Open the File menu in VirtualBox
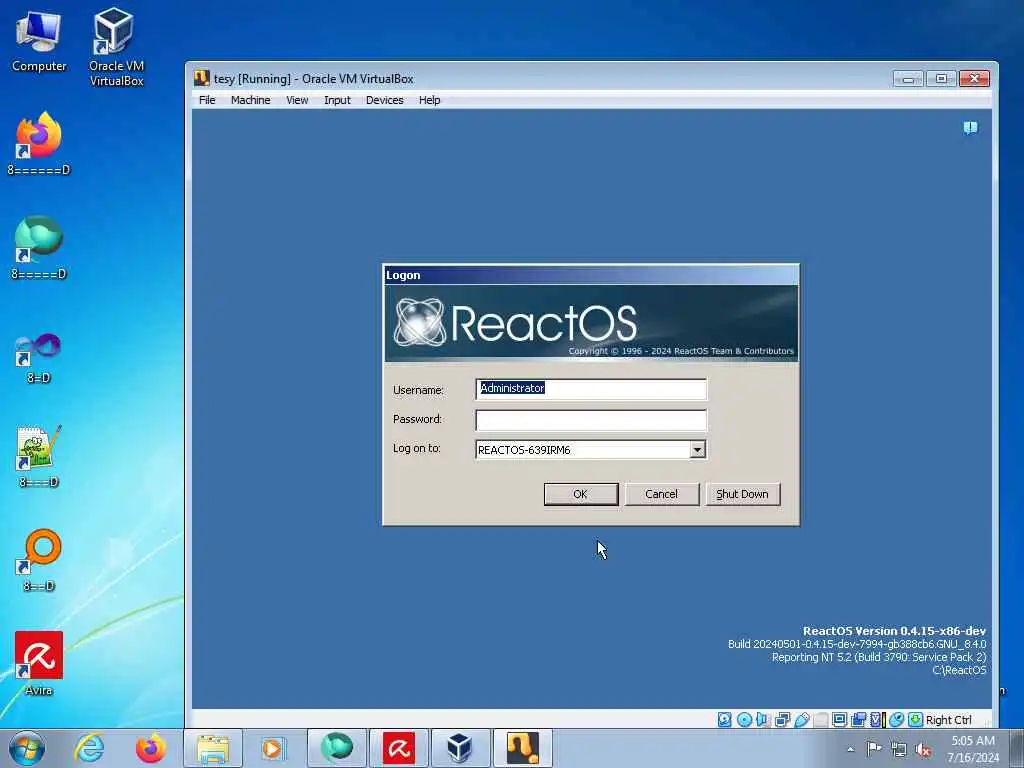1024x768 pixels. point(207,100)
